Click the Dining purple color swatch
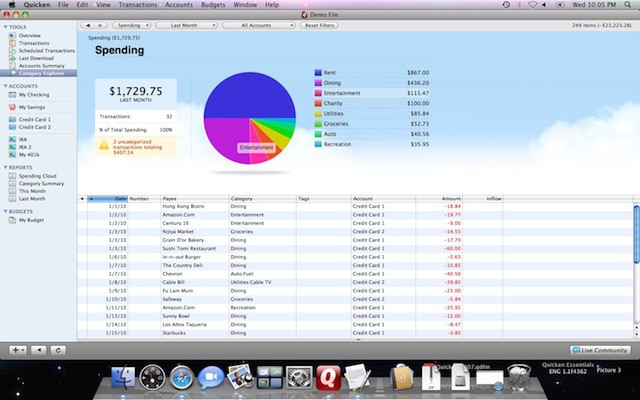Viewport: 640px width, 400px height. [x=318, y=83]
